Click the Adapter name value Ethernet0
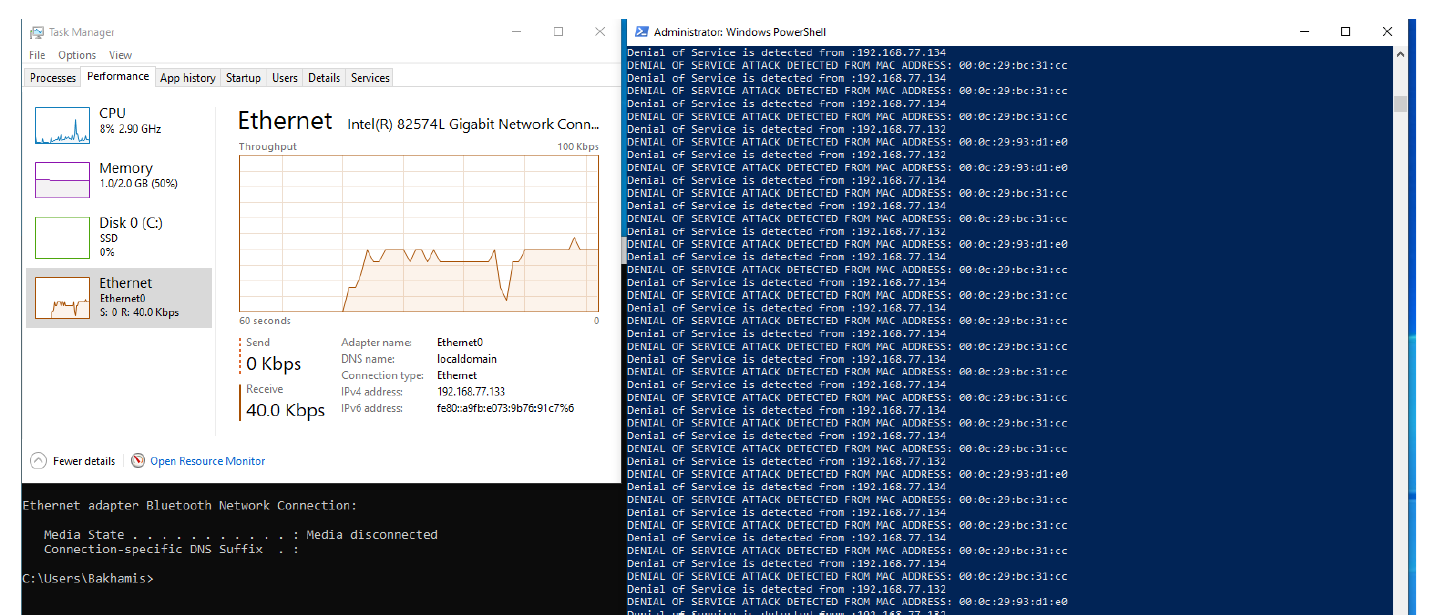This screenshot has height=615, width=1429. tap(460, 342)
